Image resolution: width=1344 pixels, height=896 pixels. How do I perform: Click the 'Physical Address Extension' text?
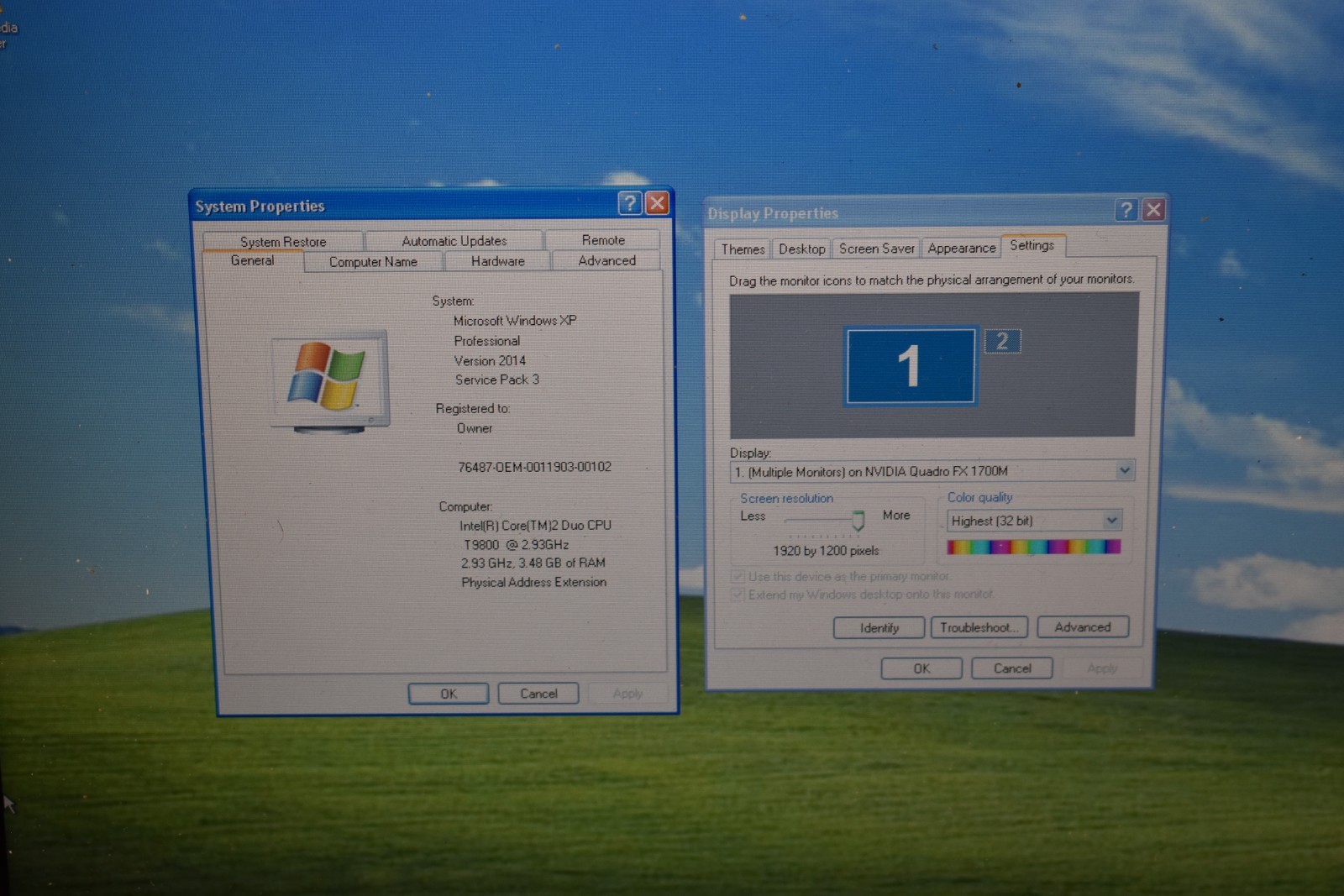coord(533,582)
